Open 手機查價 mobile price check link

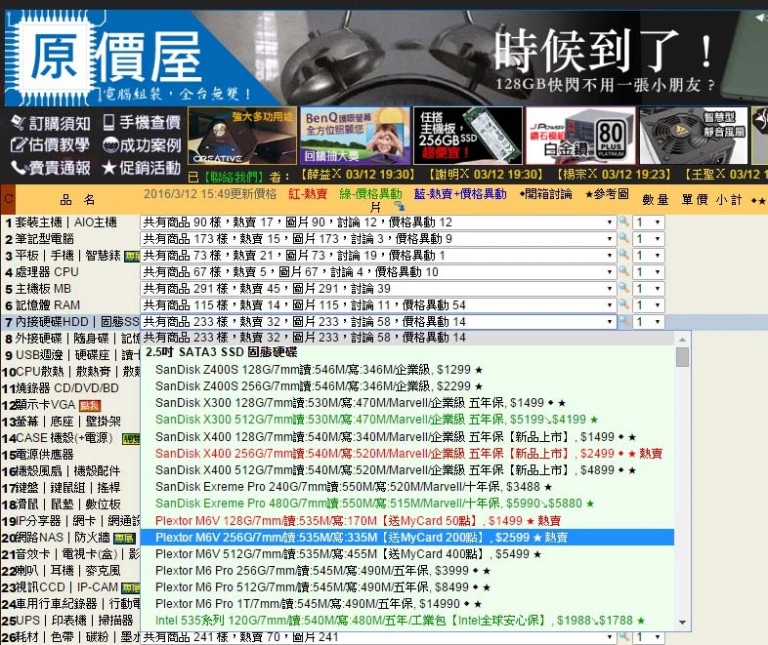click(x=142, y=122)
